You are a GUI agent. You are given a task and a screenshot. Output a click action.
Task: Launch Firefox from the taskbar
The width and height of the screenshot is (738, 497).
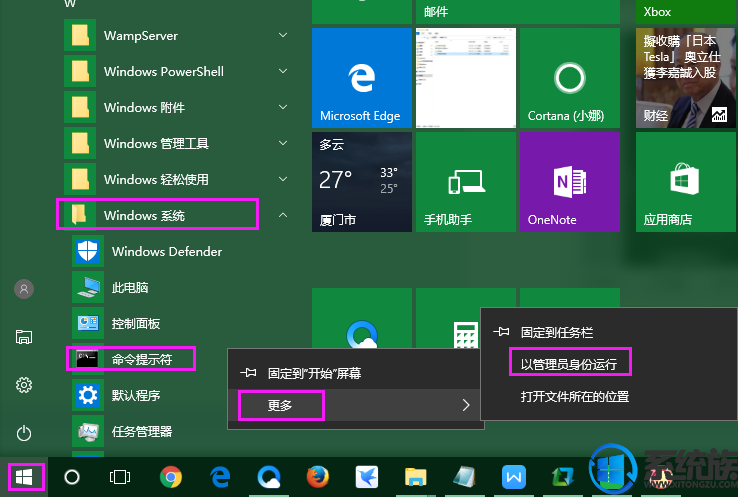318,477
